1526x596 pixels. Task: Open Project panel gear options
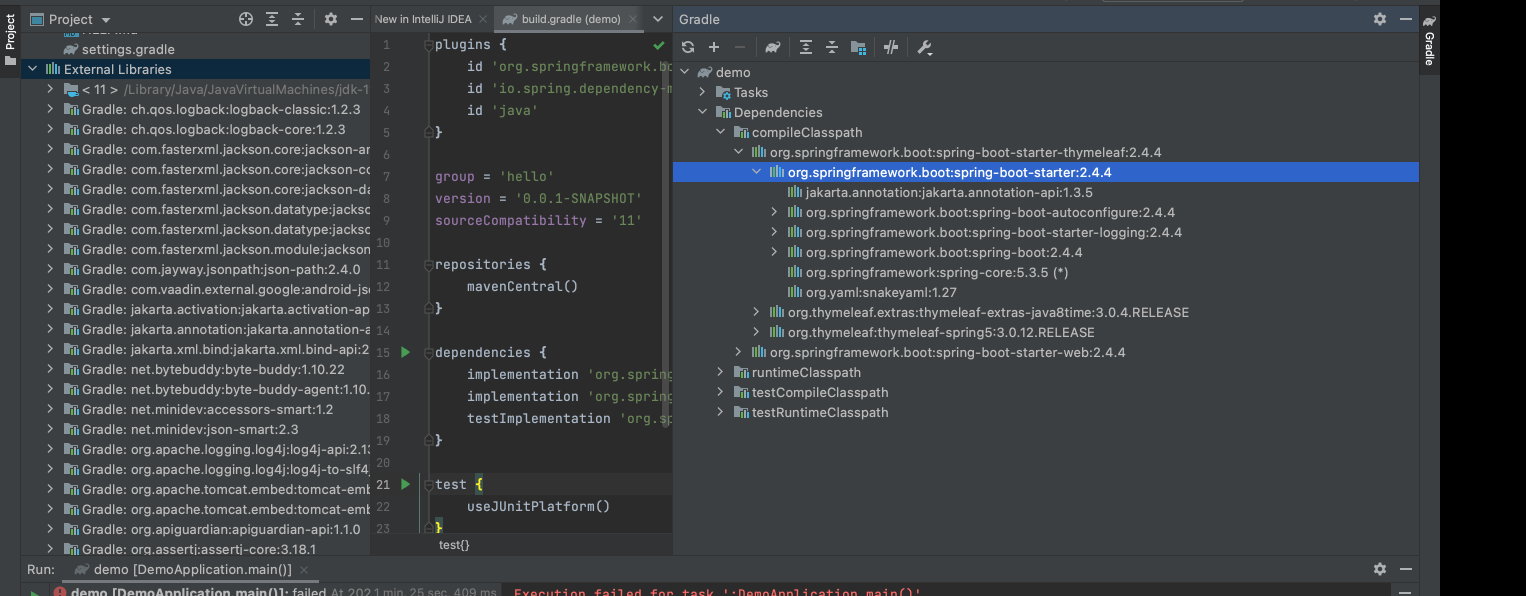[331, 19]
